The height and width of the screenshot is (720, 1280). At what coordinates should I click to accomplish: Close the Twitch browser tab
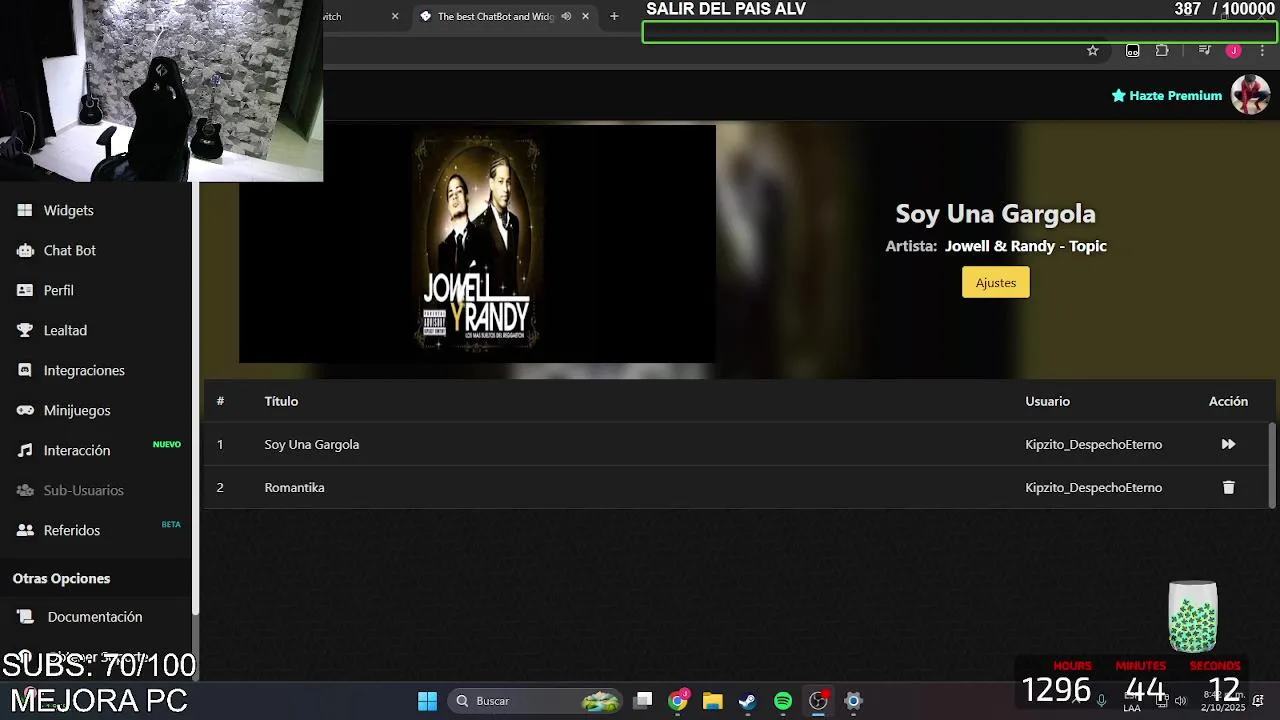(x=395, y=16)
